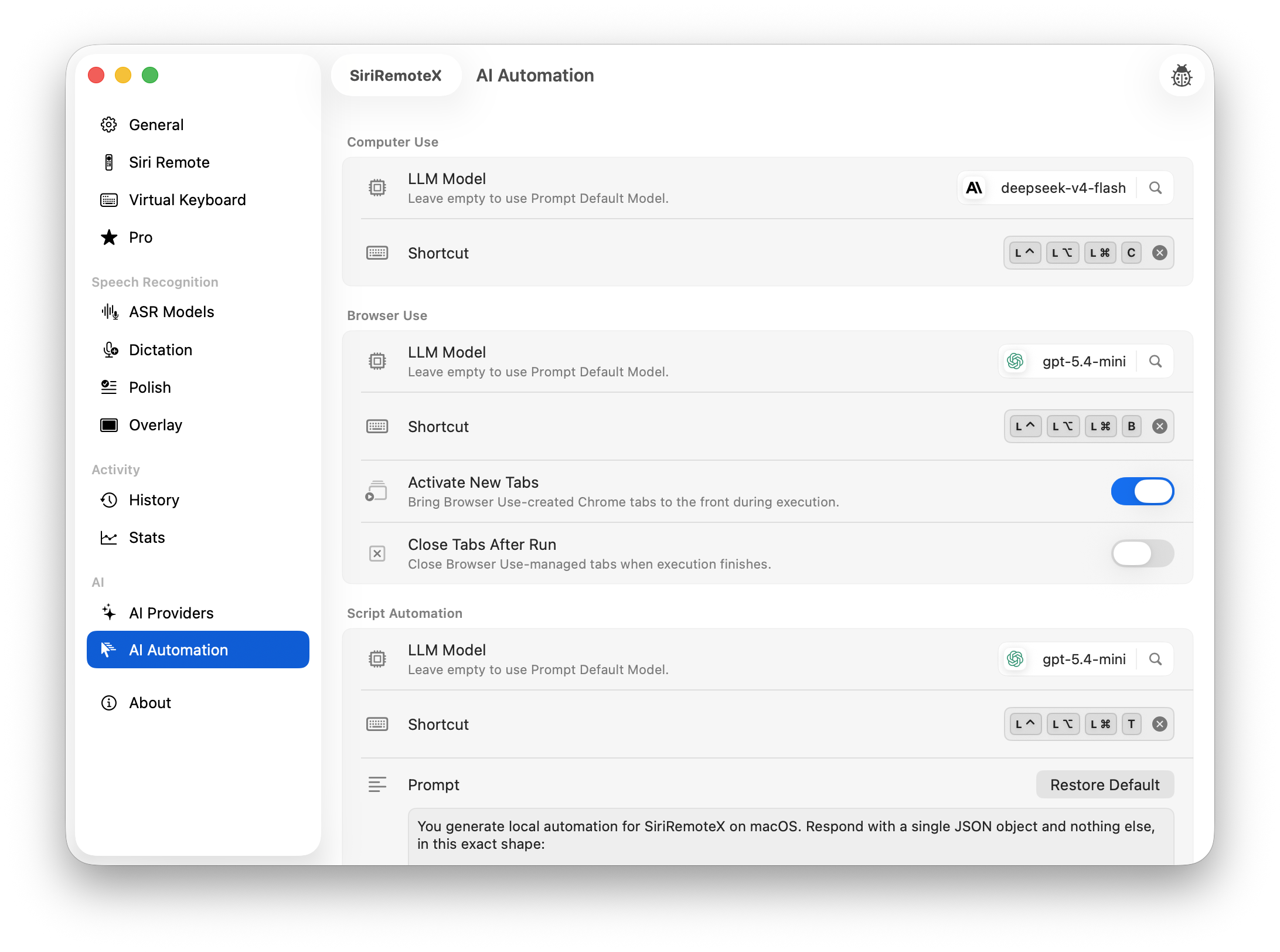Viewport: 1280px width, 952px height.
Task: Clear the Script Automation shortcut
Action: point(1160,724)
